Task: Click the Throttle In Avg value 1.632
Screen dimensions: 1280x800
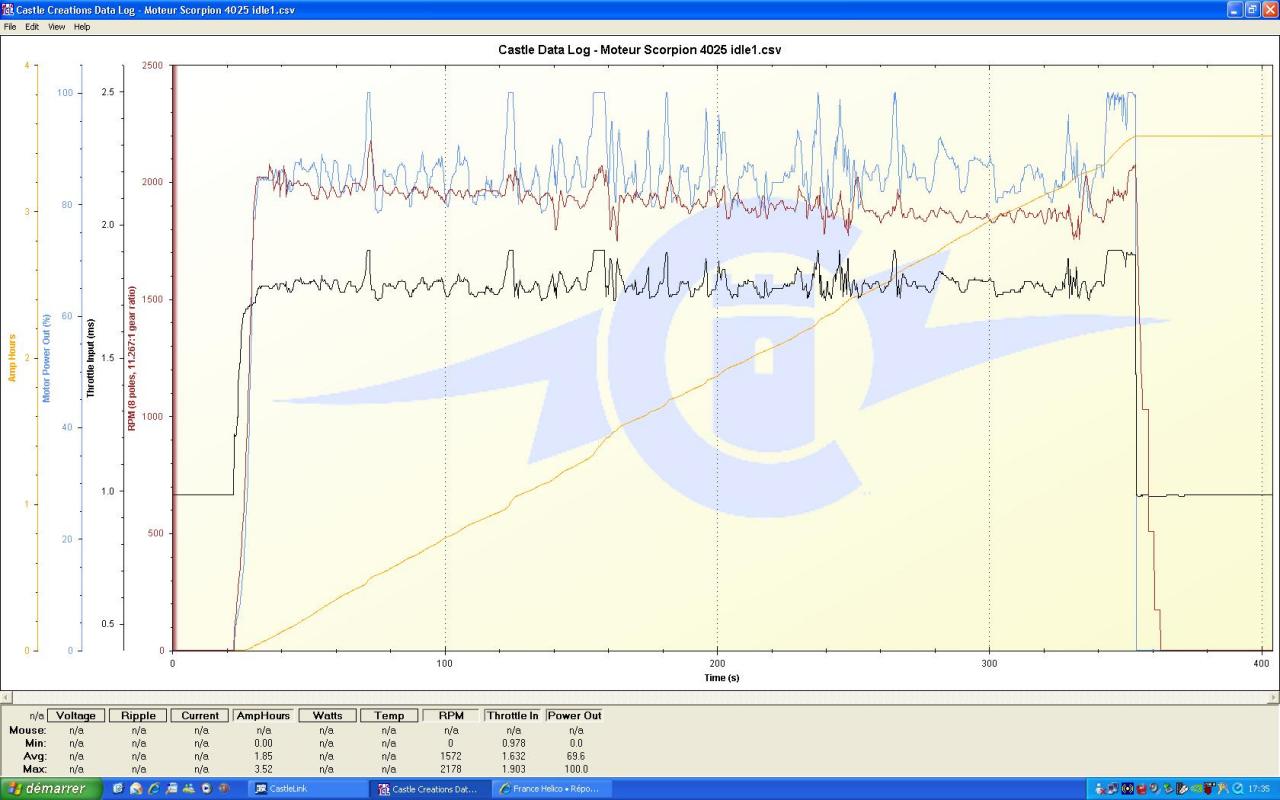Action: click(513, 756)
